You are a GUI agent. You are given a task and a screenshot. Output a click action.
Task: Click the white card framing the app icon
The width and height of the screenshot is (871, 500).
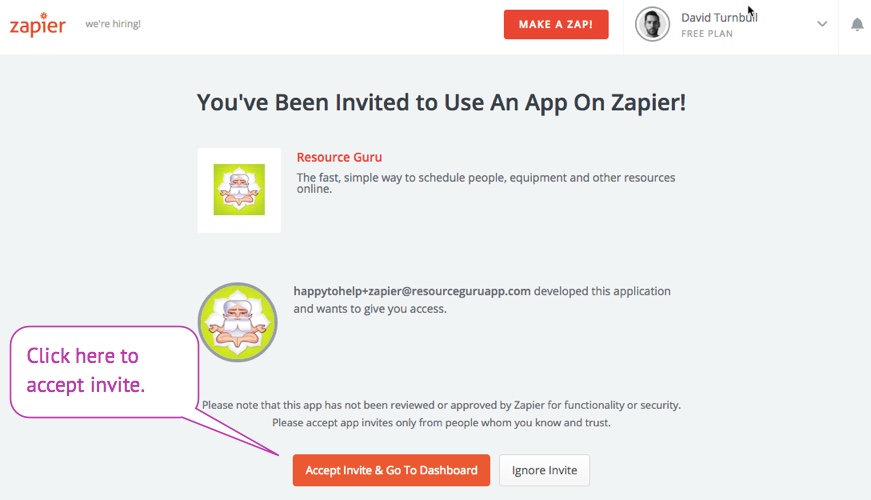point(239,190)
